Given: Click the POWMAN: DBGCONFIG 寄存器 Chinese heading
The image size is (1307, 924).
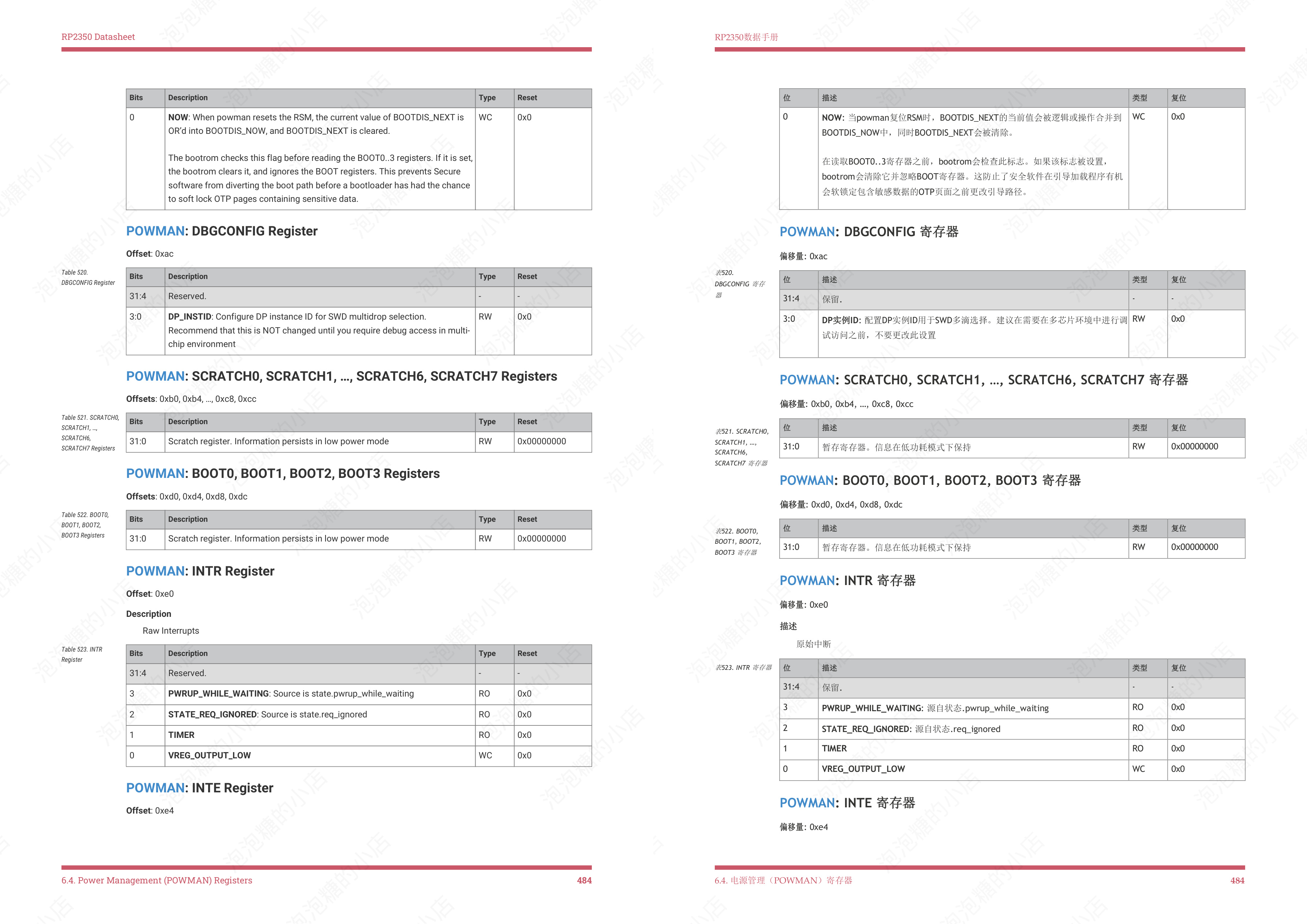Looking at the screenshot, I should point(869,231).
